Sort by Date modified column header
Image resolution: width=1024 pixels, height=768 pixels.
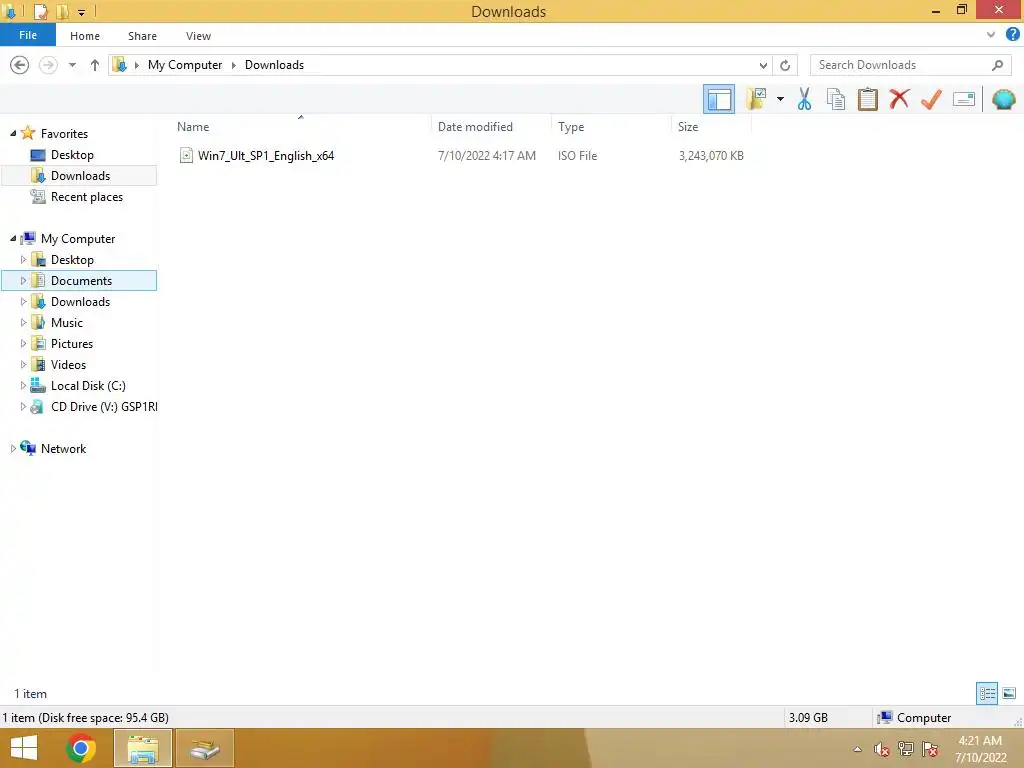(x=475, y=127)
